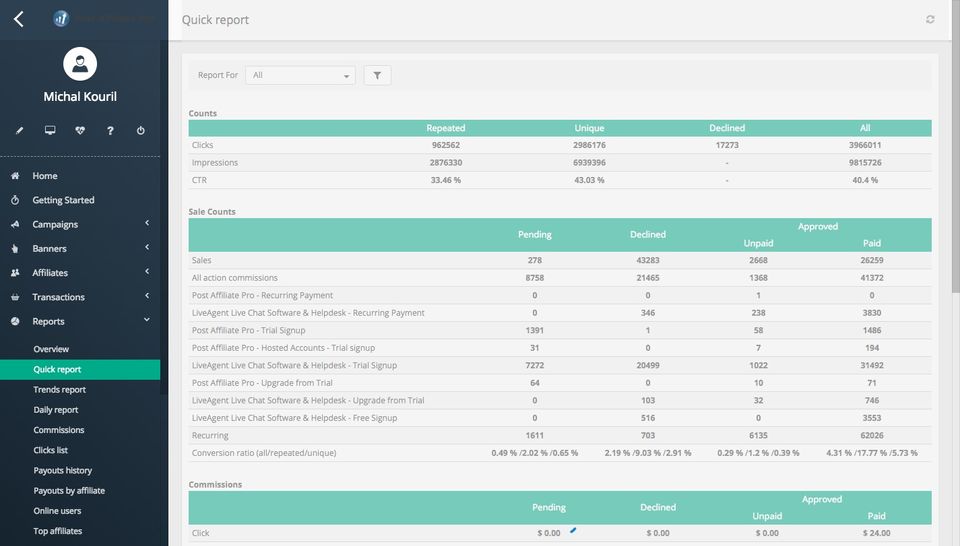Click the Unique column header in Counts

(589, 128)
